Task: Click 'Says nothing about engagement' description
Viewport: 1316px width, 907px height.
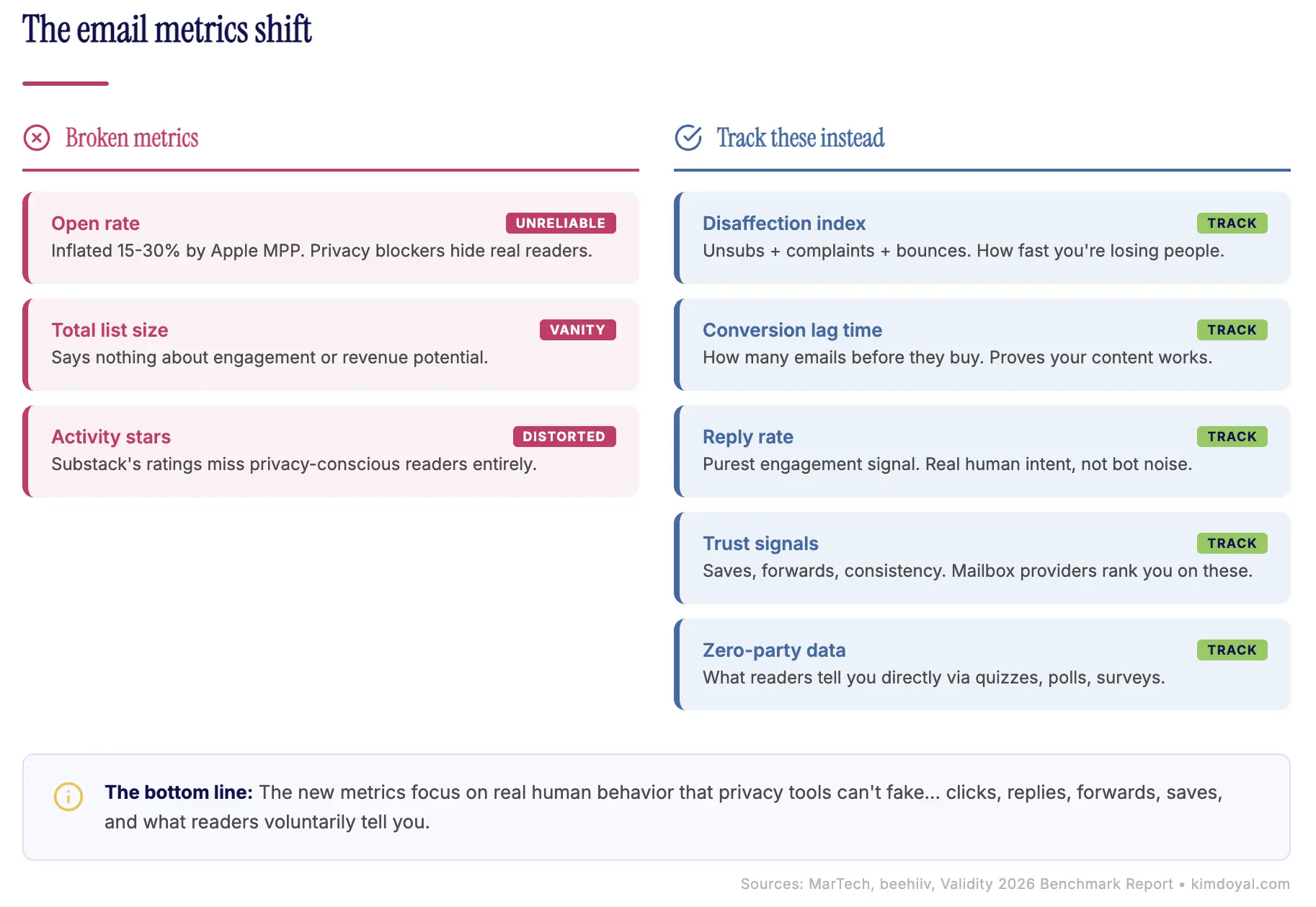Action: (270, 358)
